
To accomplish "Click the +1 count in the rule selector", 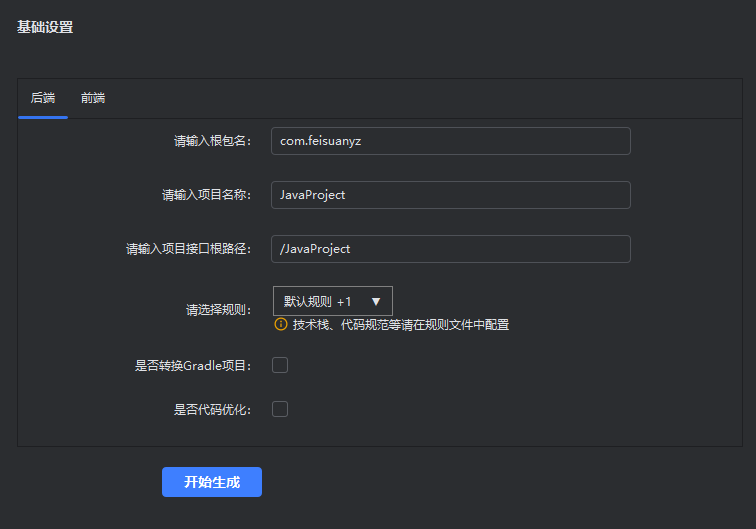I will click(344, 301).
